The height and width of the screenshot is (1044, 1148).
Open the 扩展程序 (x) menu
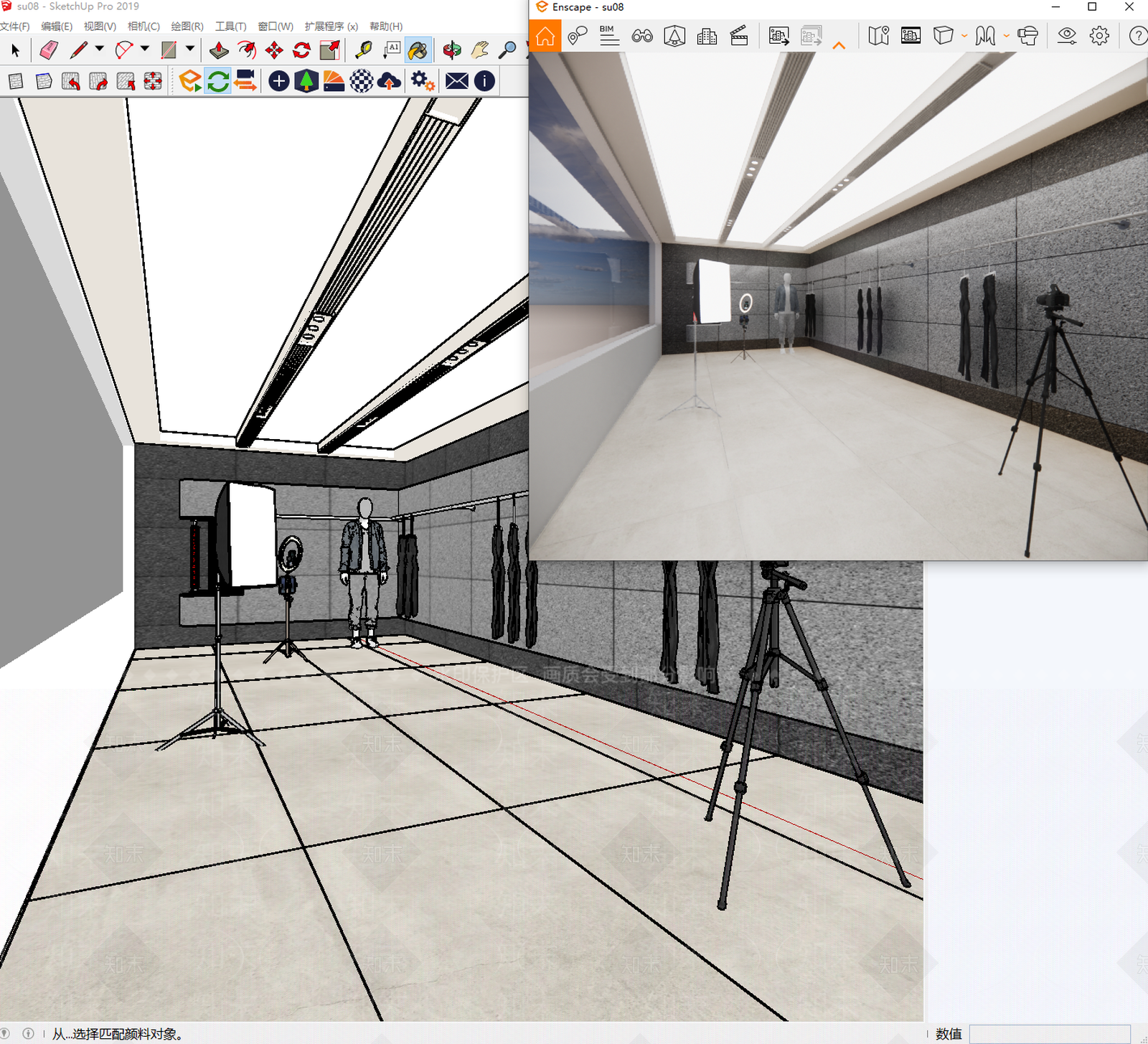(331, 27)
